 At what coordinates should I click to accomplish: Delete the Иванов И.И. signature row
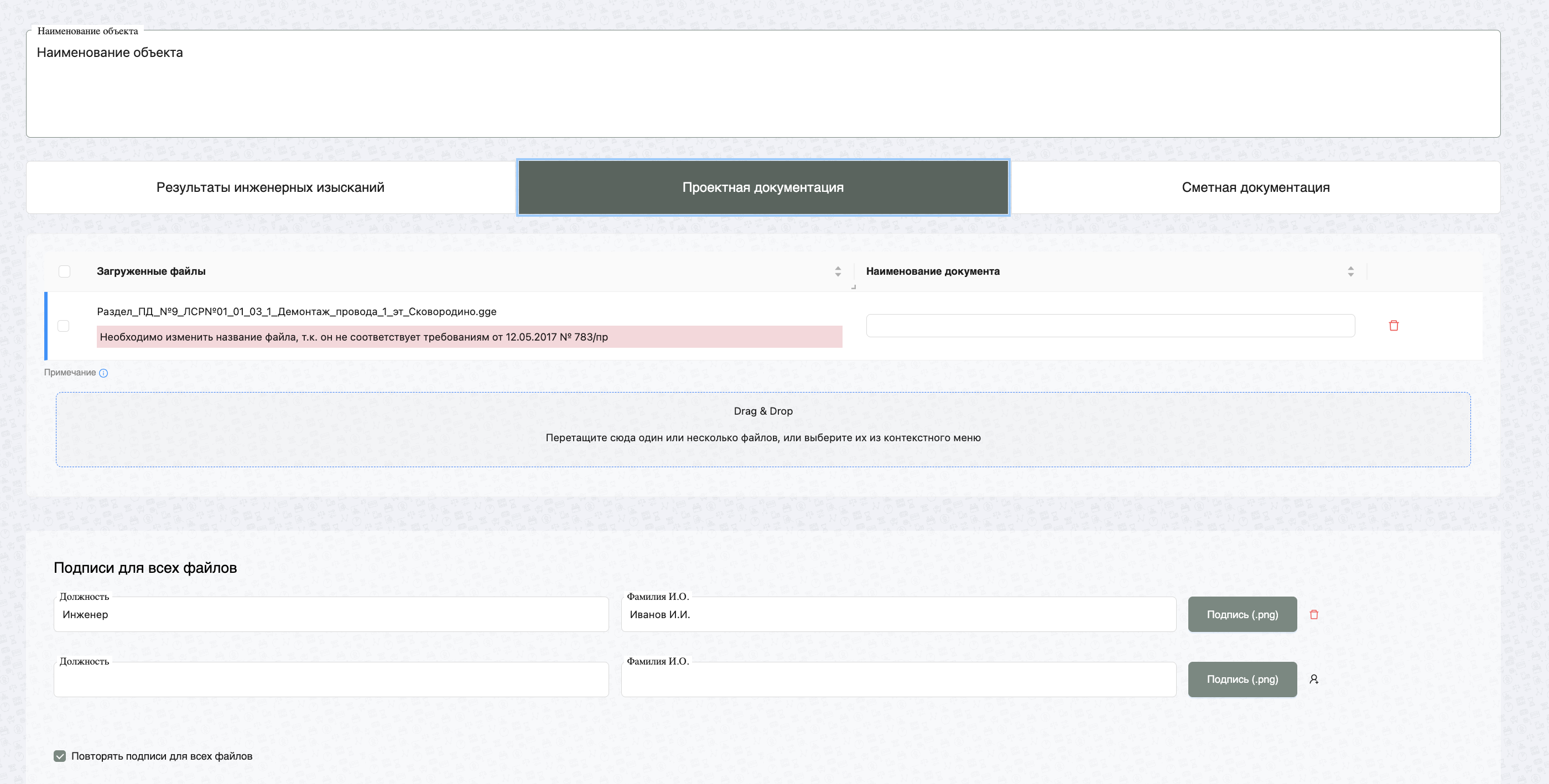pos(1314,615)
